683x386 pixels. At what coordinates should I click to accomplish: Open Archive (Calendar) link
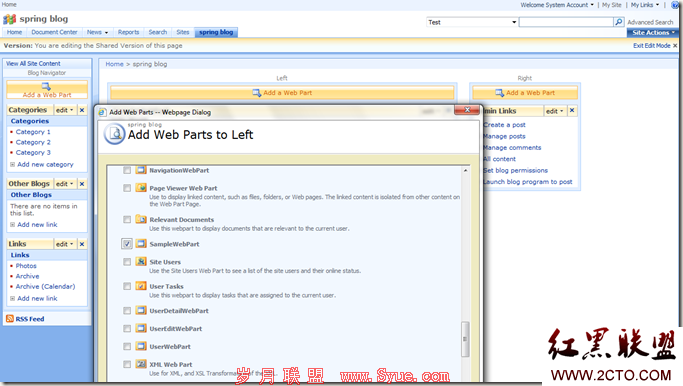(45, 286)
